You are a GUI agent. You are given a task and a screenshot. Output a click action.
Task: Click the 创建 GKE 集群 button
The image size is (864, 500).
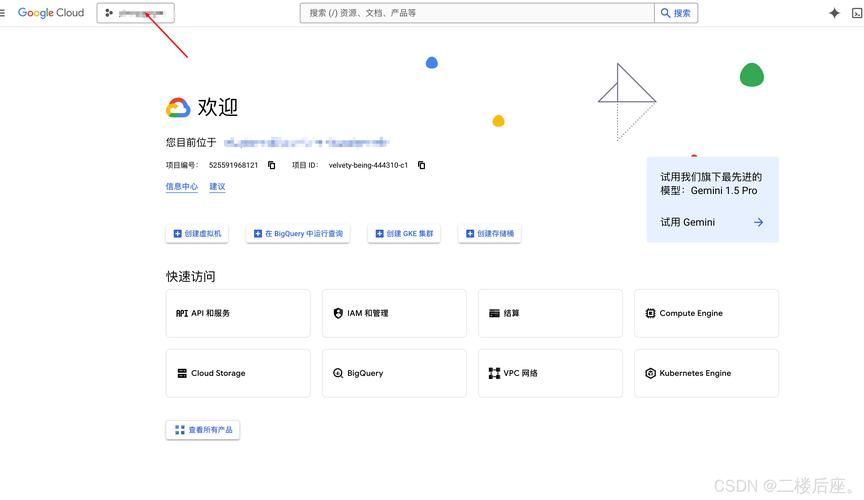(x=404, y=234)
